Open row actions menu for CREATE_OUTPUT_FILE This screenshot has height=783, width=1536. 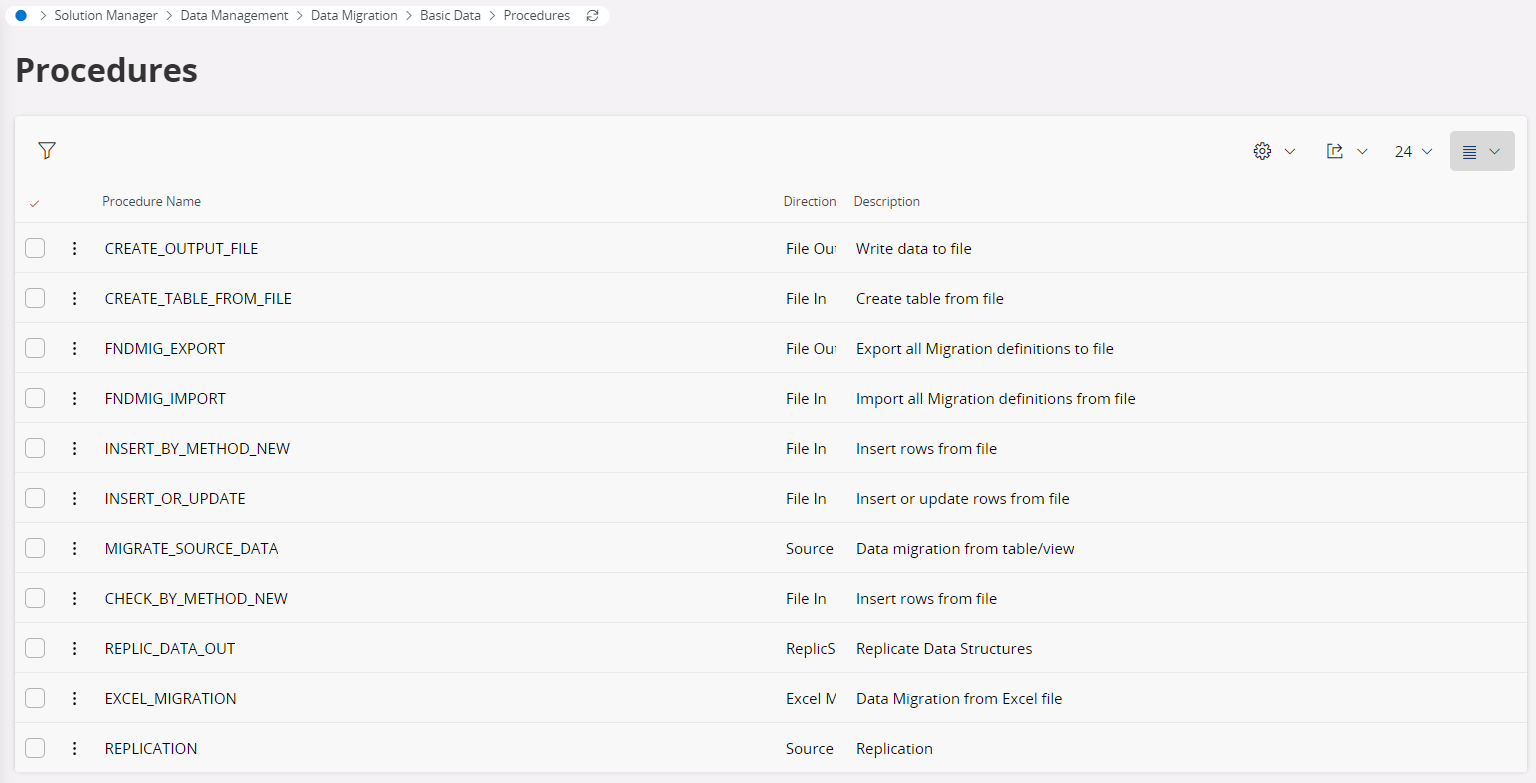(x=74, y=248)
